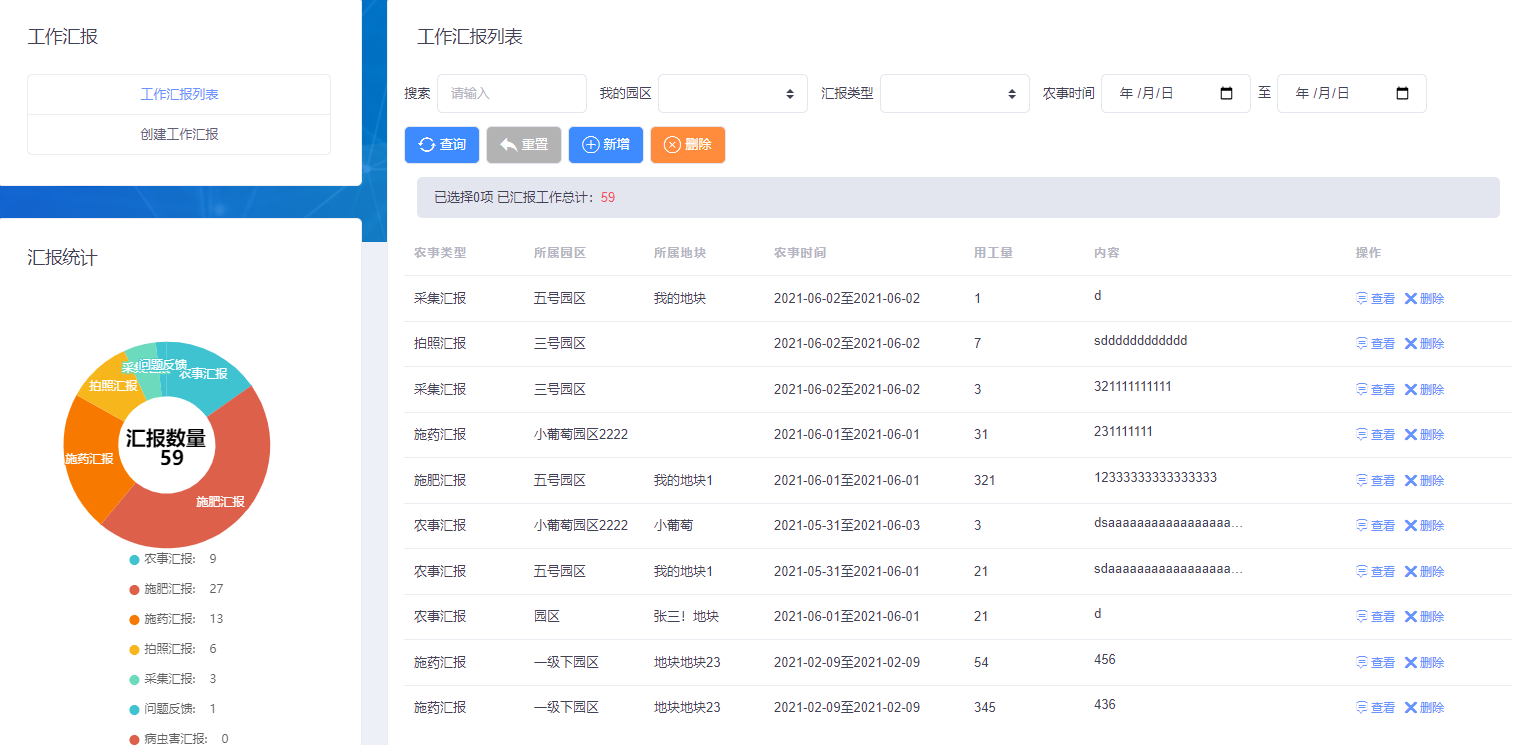Click the total count 59 in summary bar
The height and width of the screenshot is (745, 1528).
(x=608, y=198)
